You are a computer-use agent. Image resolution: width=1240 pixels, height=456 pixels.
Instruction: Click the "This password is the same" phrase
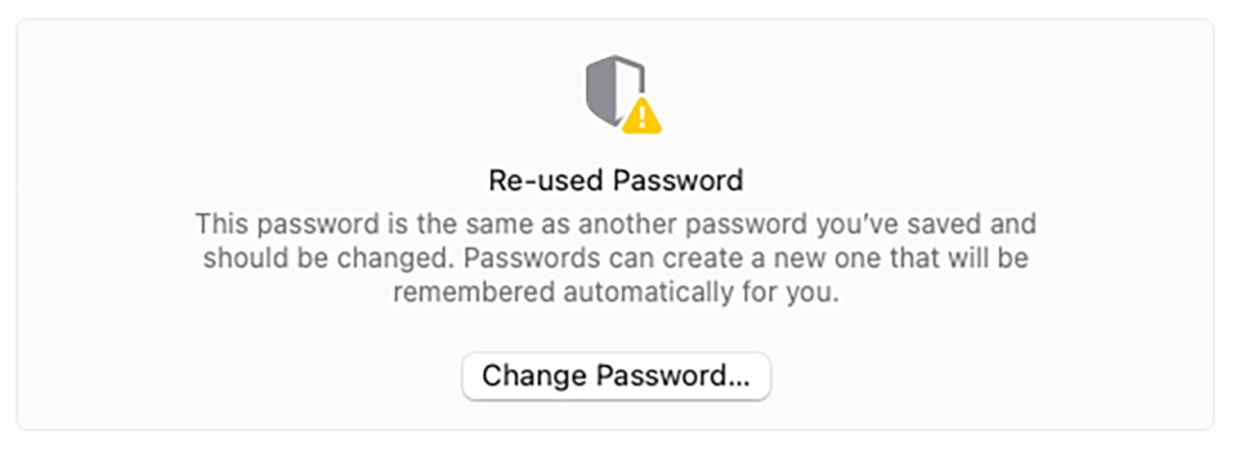370,222
